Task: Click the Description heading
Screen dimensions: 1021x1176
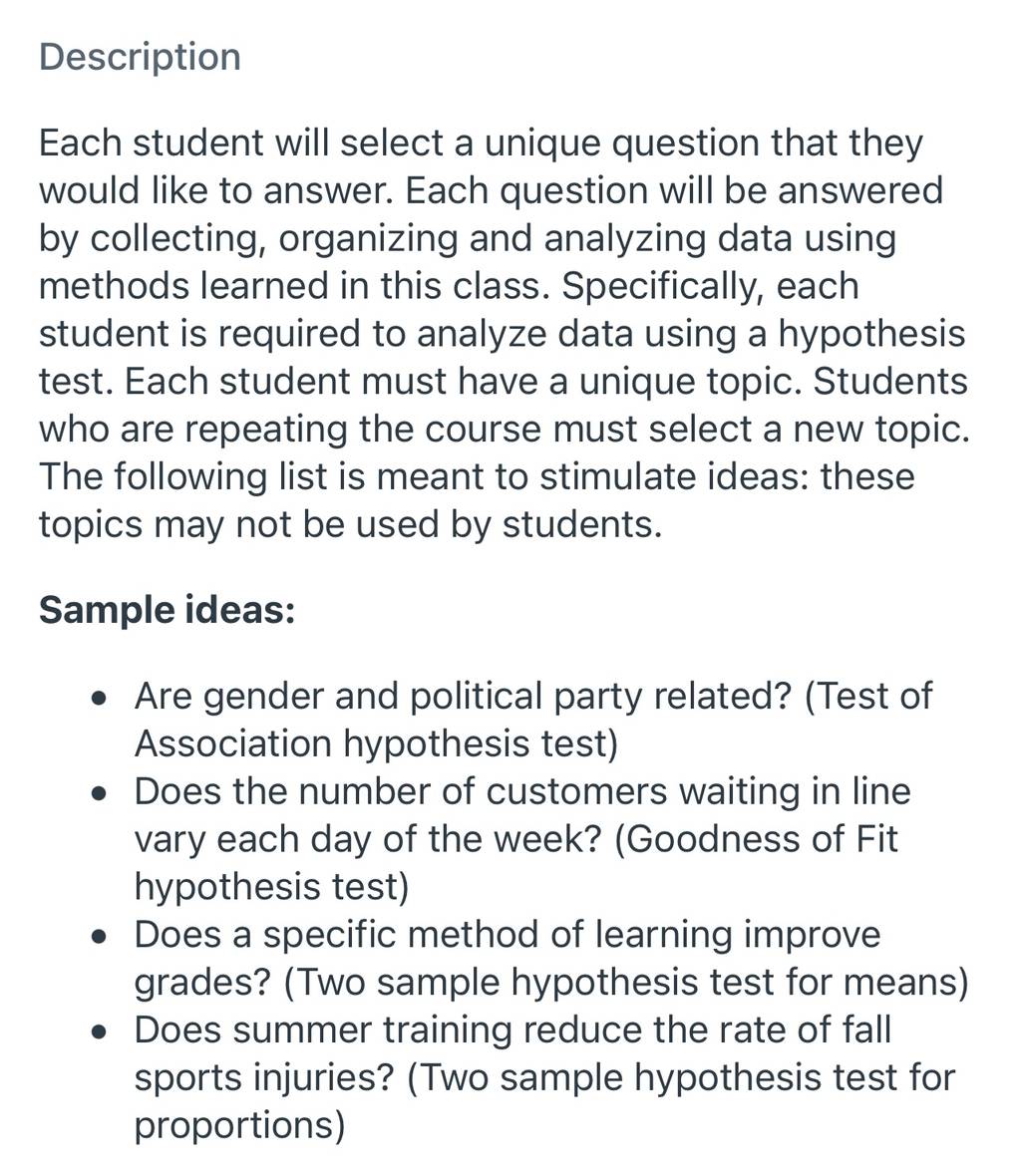Action: click(x=140, y=58)
